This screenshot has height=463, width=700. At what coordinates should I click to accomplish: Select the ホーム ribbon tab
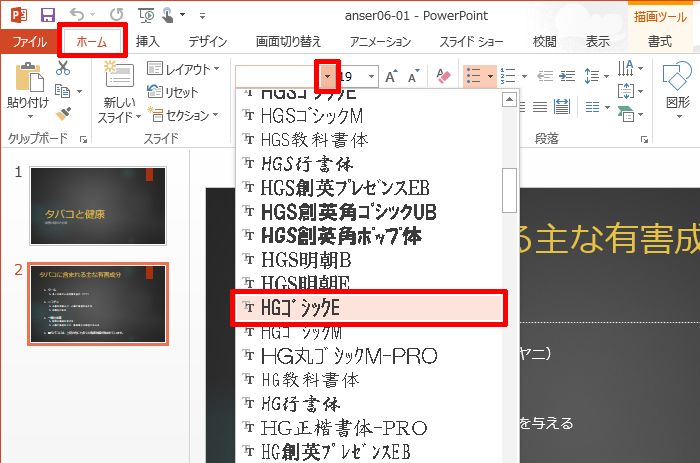(x=92, y=42)
